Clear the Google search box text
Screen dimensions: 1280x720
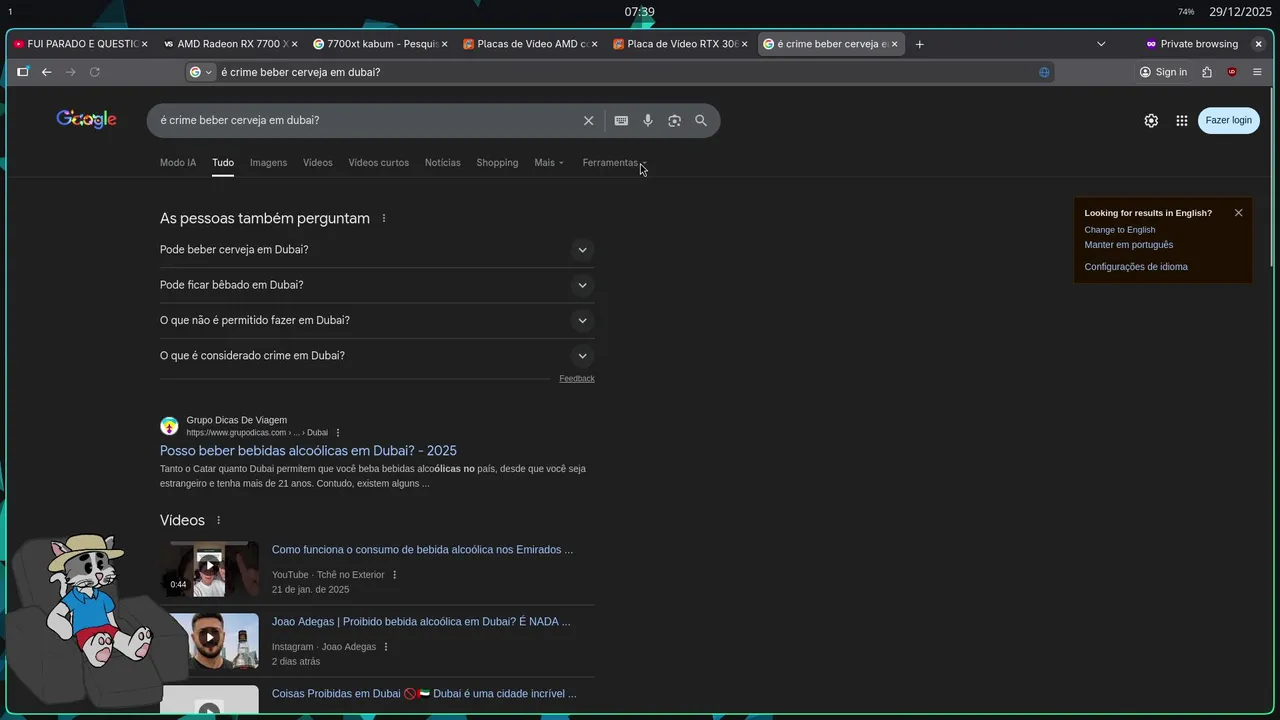point(589,120)
